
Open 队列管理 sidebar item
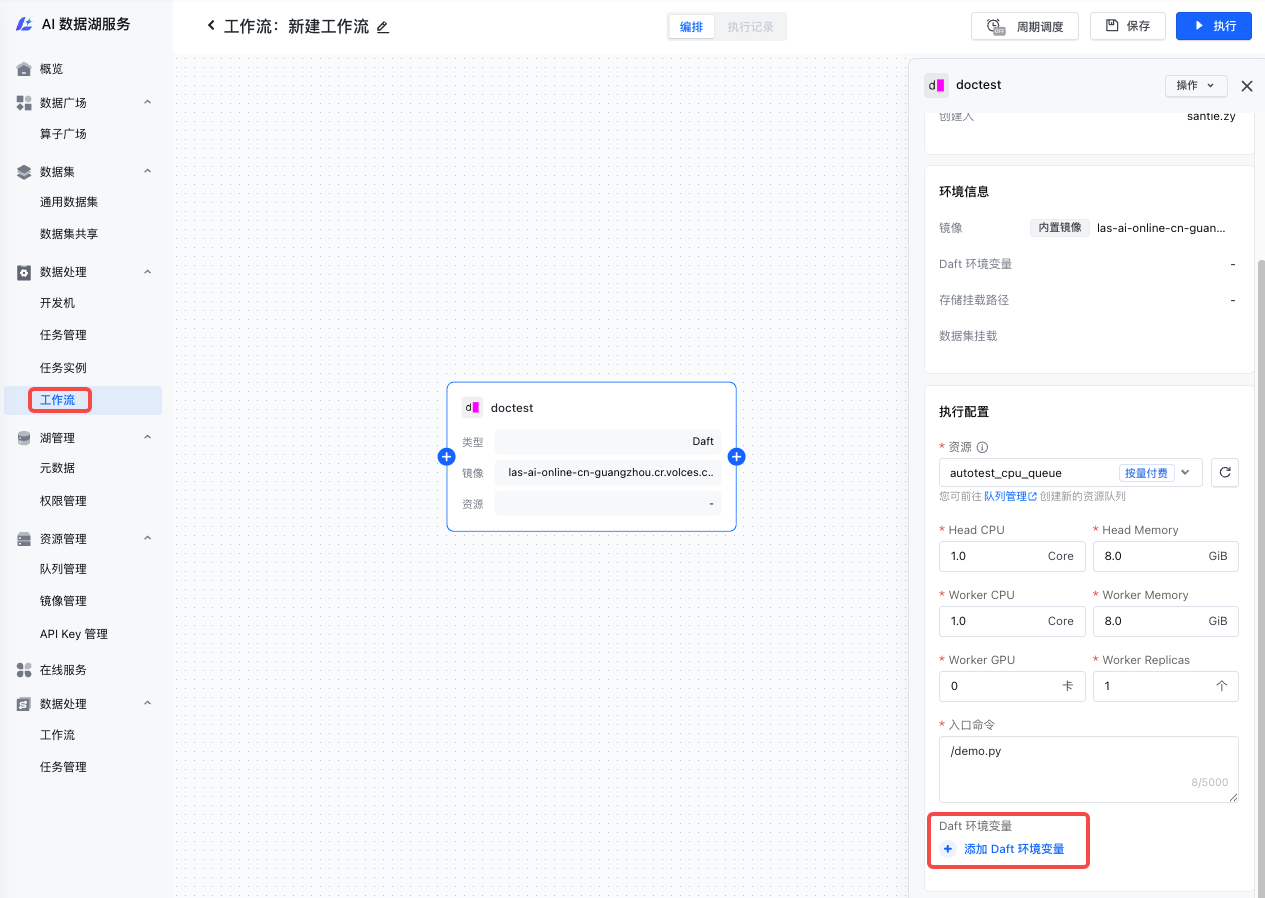coord(63,569)
